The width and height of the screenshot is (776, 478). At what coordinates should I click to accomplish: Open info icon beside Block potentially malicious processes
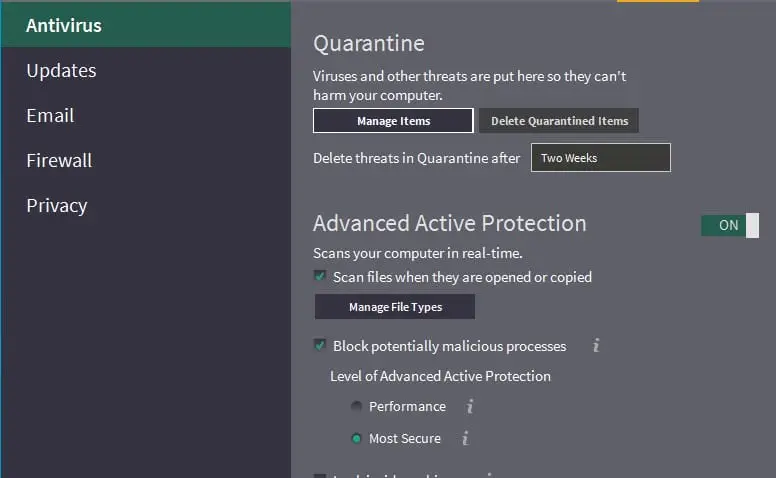(596, 345)
